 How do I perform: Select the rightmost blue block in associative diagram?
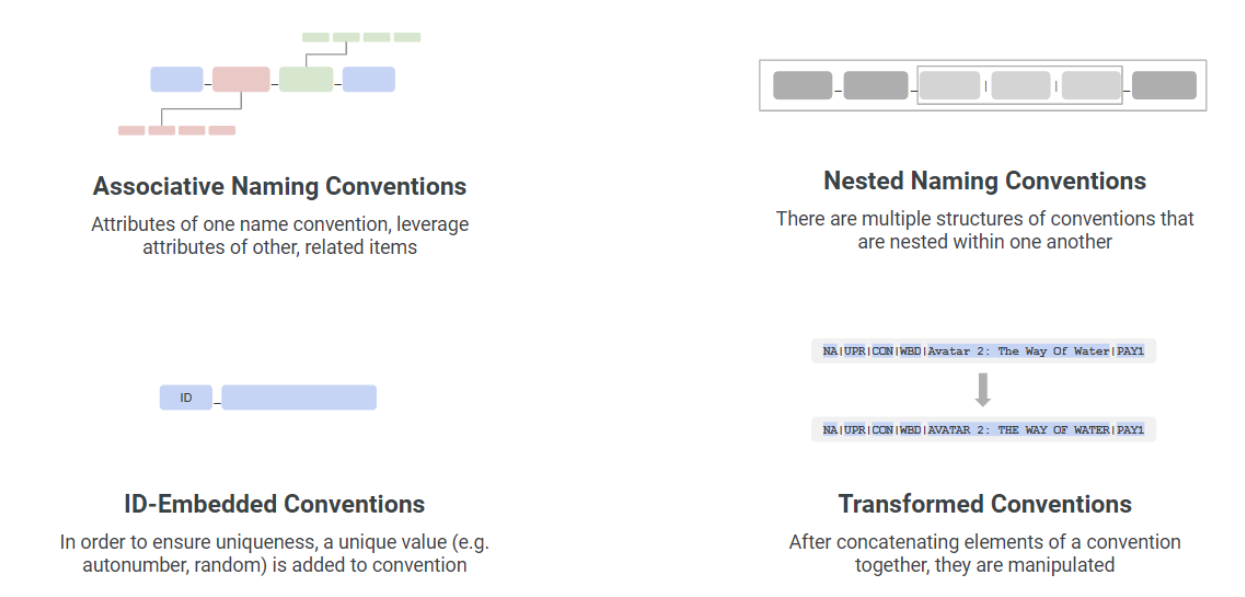pos(369,79)
